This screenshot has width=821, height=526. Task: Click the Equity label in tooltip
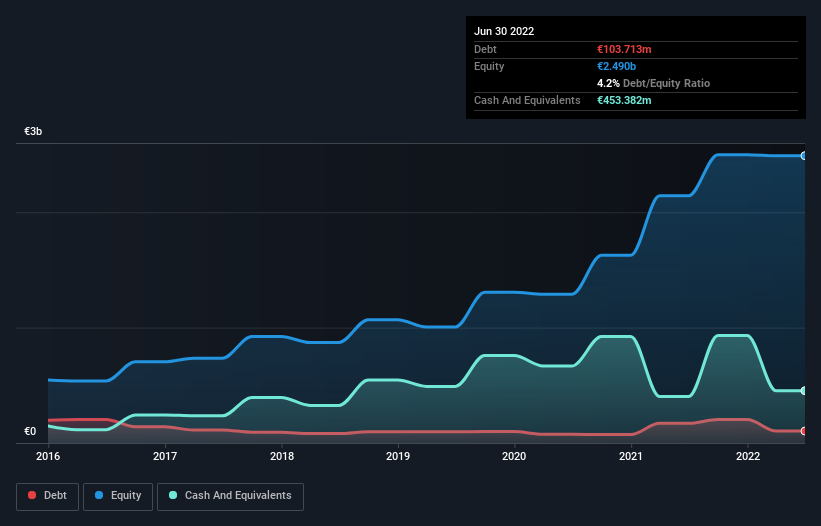pyautogui.click(x=489, y=66)
